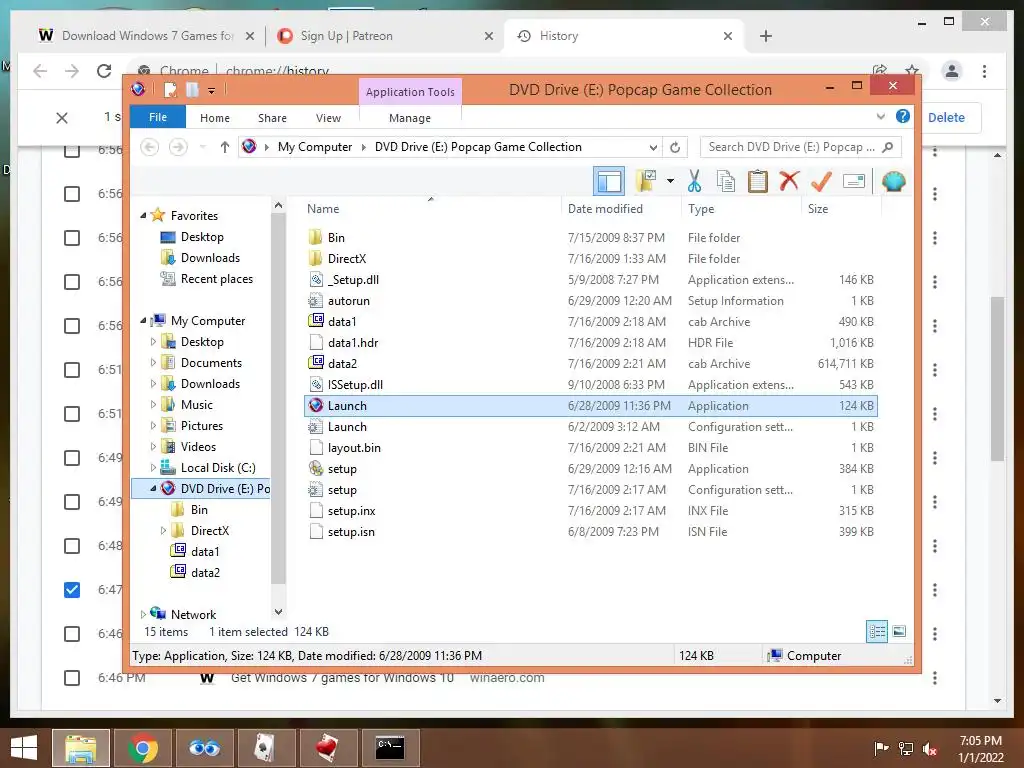Switch to Details view icon
The width and height of the screenshot is (1024, 768).
(x=877, y=632)
